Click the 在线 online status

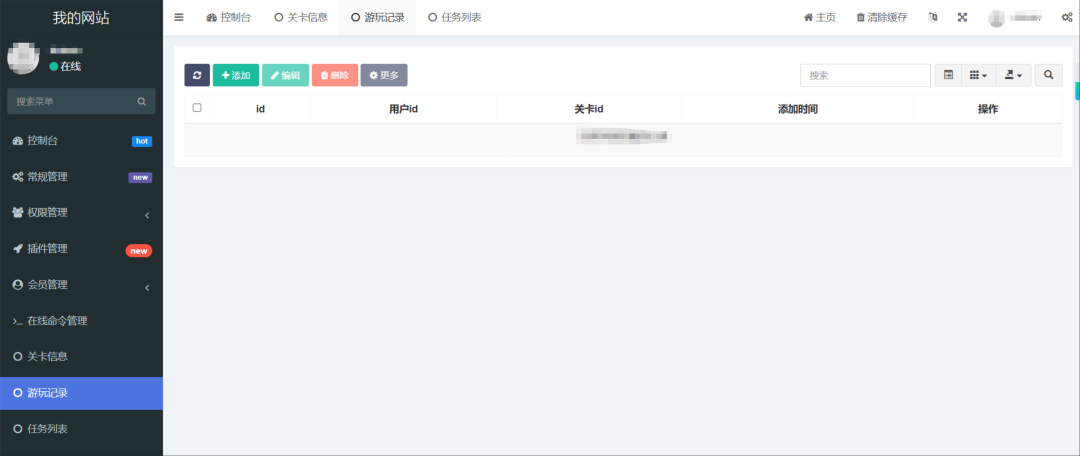pyautogui.click(x=65, y=66)
